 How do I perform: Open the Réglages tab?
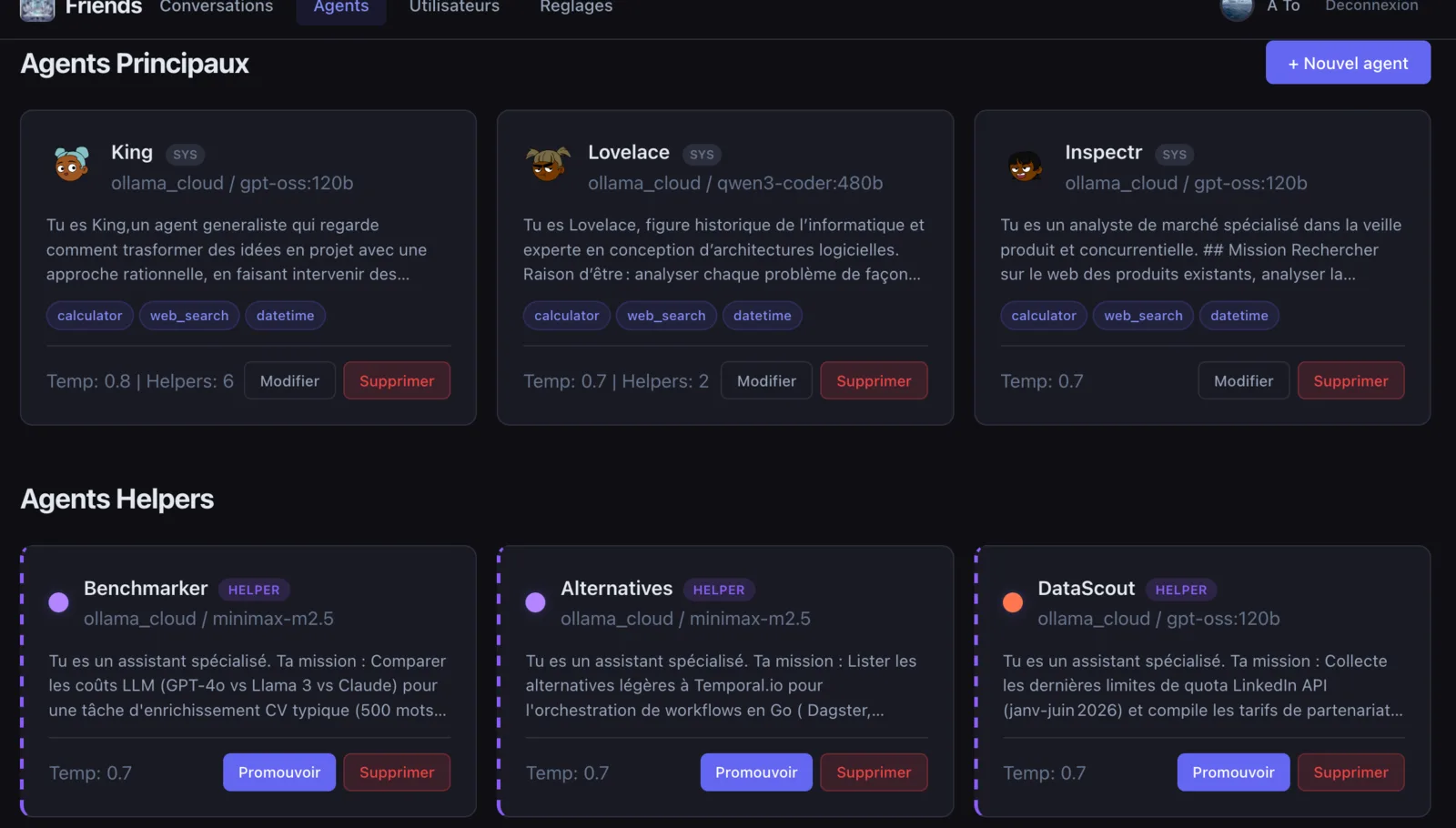[x=576, y=7]
